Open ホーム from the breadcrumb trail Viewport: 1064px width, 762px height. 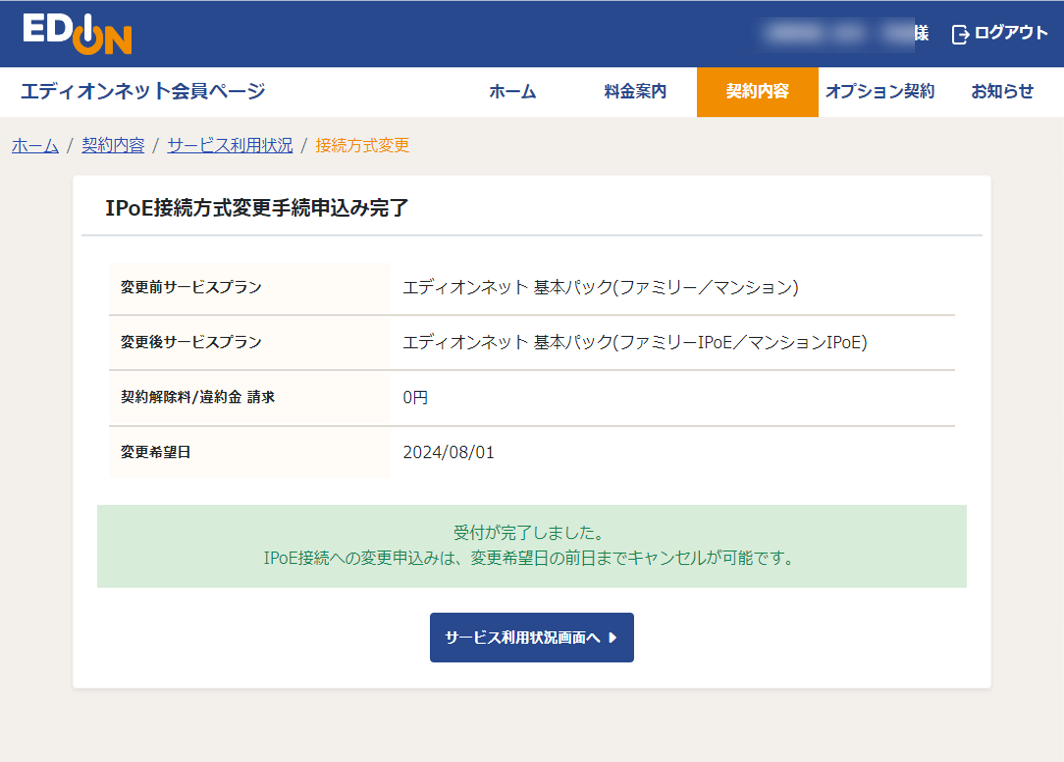[34, 145]
